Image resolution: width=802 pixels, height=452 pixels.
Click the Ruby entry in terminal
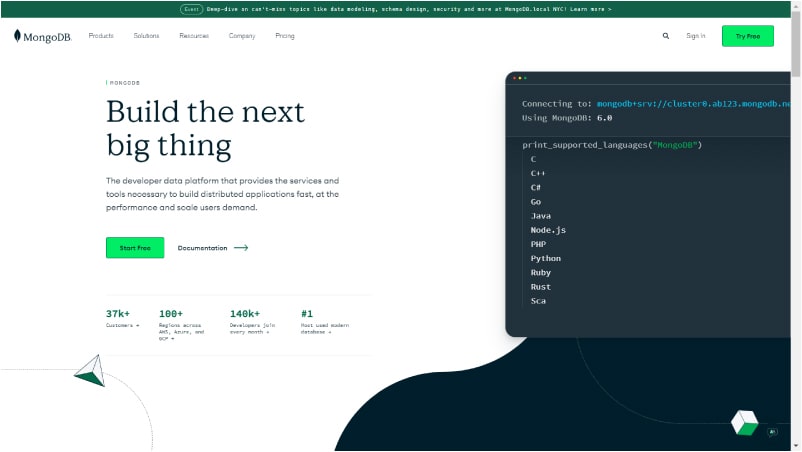[541, 273]
